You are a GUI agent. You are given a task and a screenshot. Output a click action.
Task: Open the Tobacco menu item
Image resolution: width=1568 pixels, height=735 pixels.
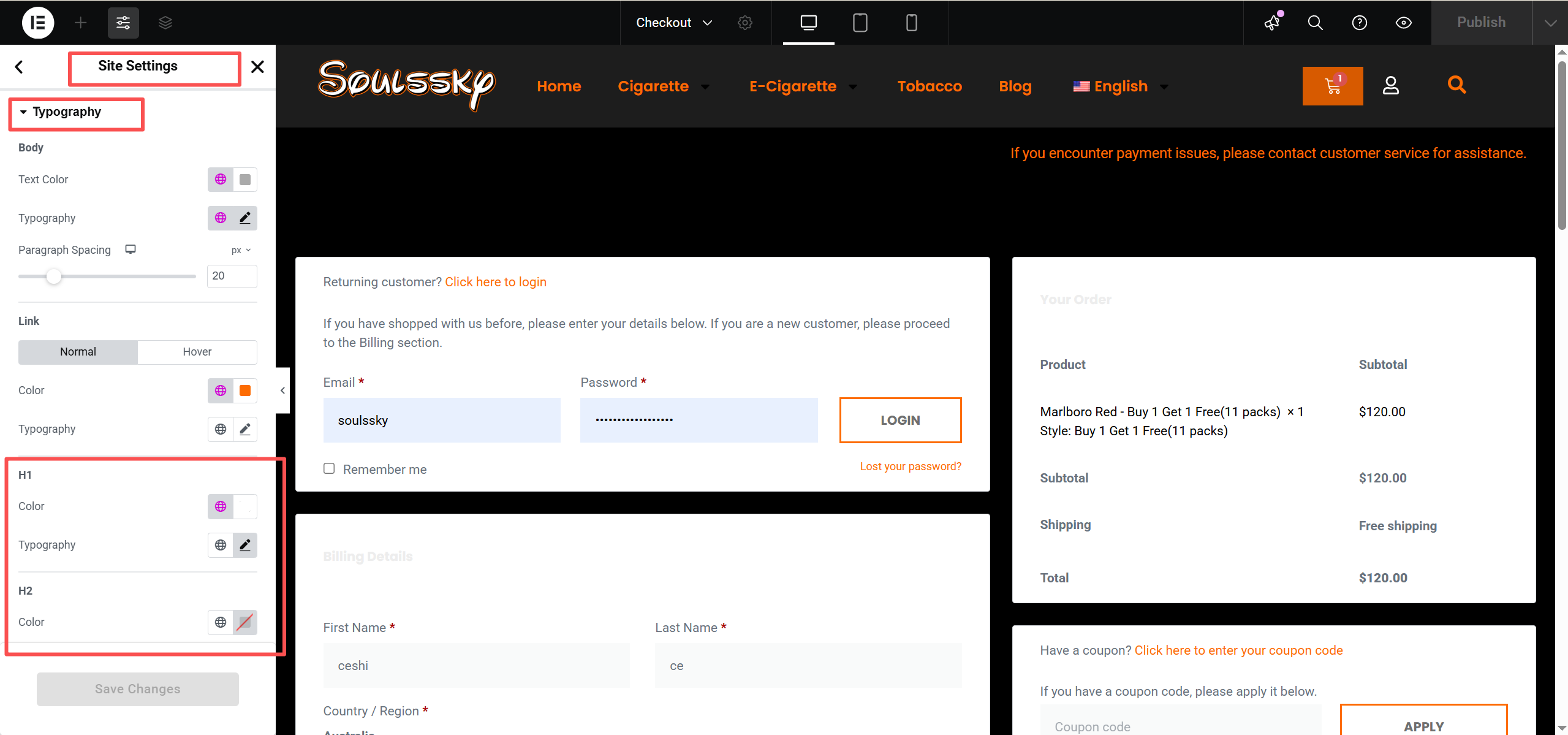point(929,86)
